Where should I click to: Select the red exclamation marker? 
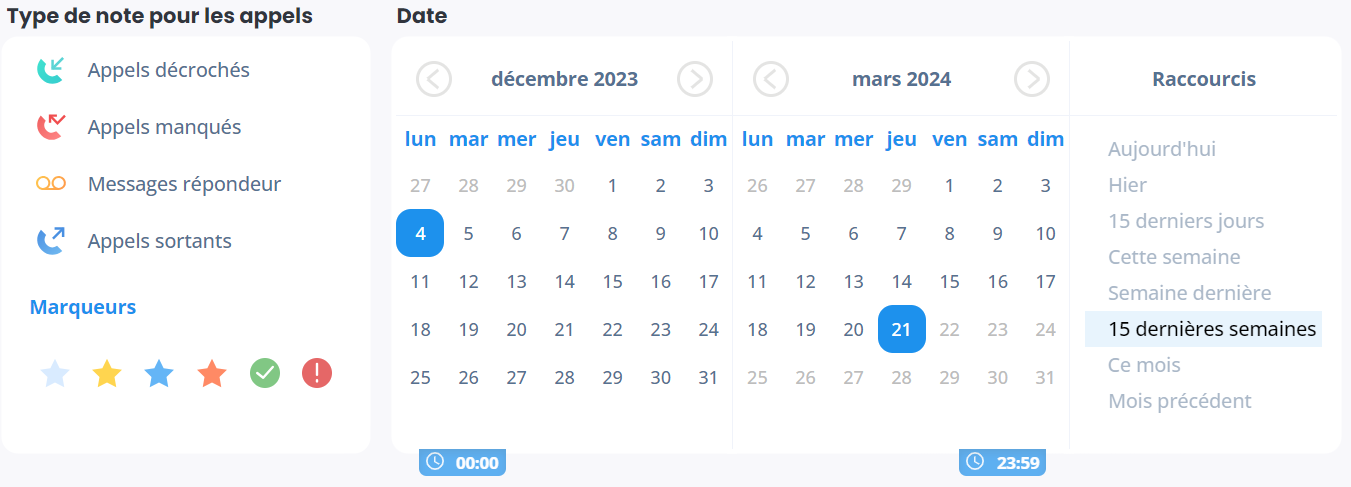317,374
